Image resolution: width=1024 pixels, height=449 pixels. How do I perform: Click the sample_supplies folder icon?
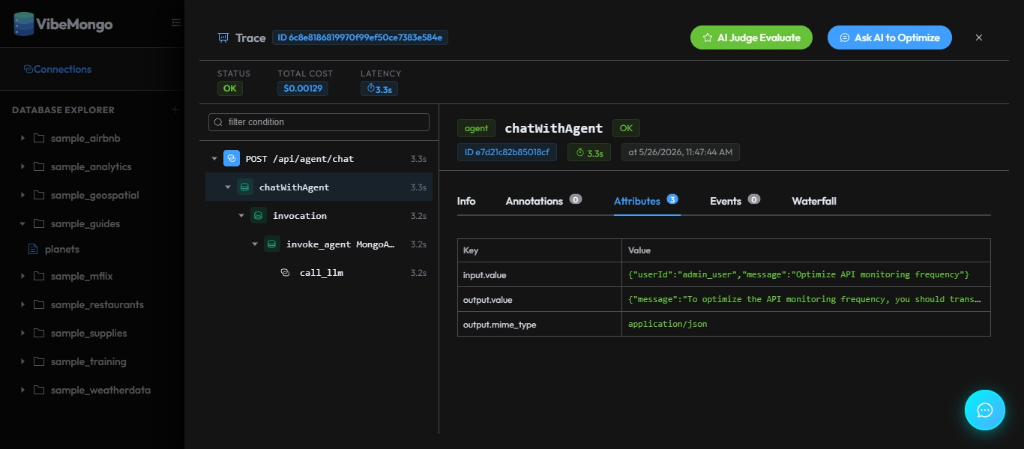pos(39,333)
